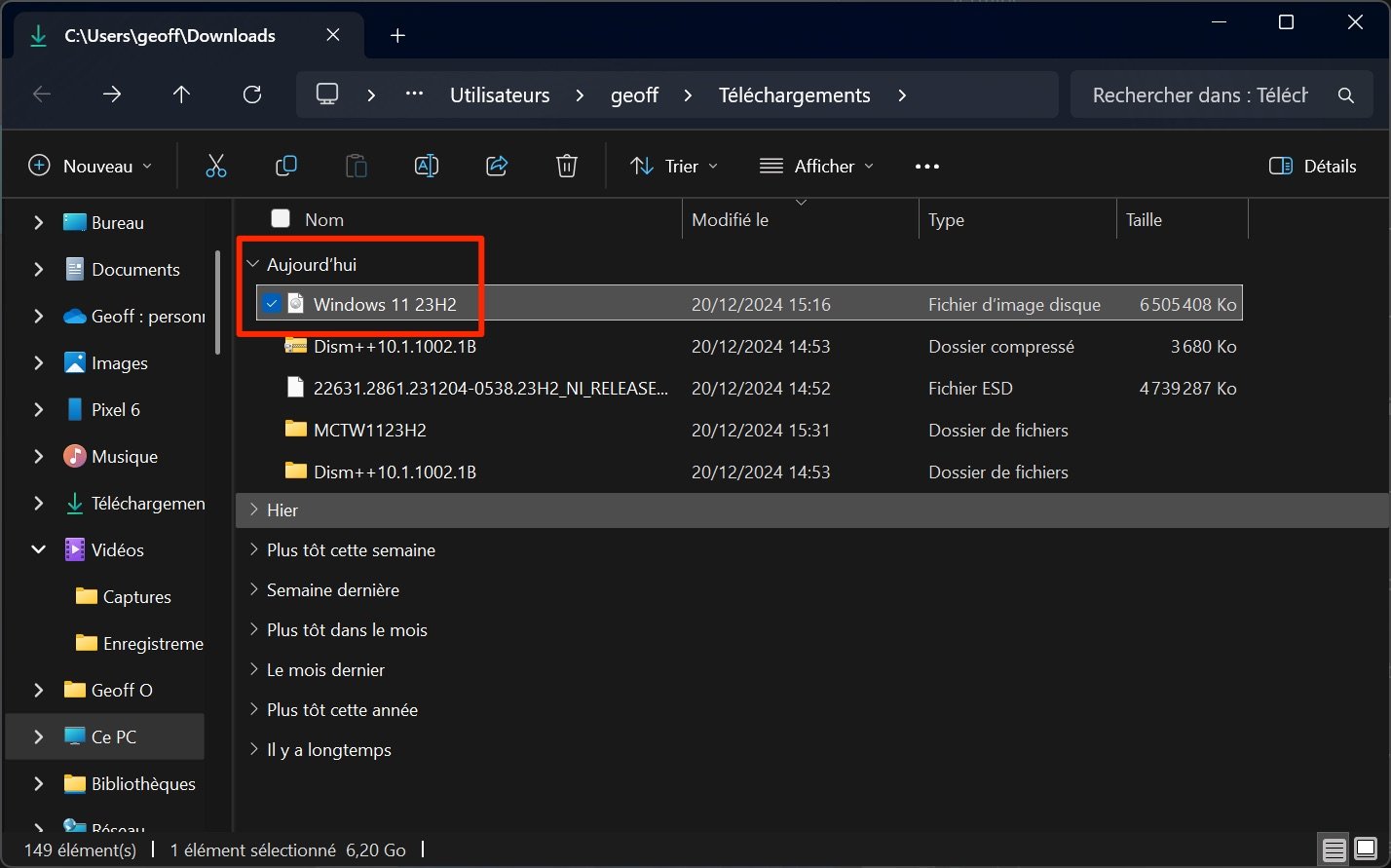The width and height of the screenshot is (1391, 868).
Task: Select the Bibliothèques item in sidebar
Action: pos(143,783)
